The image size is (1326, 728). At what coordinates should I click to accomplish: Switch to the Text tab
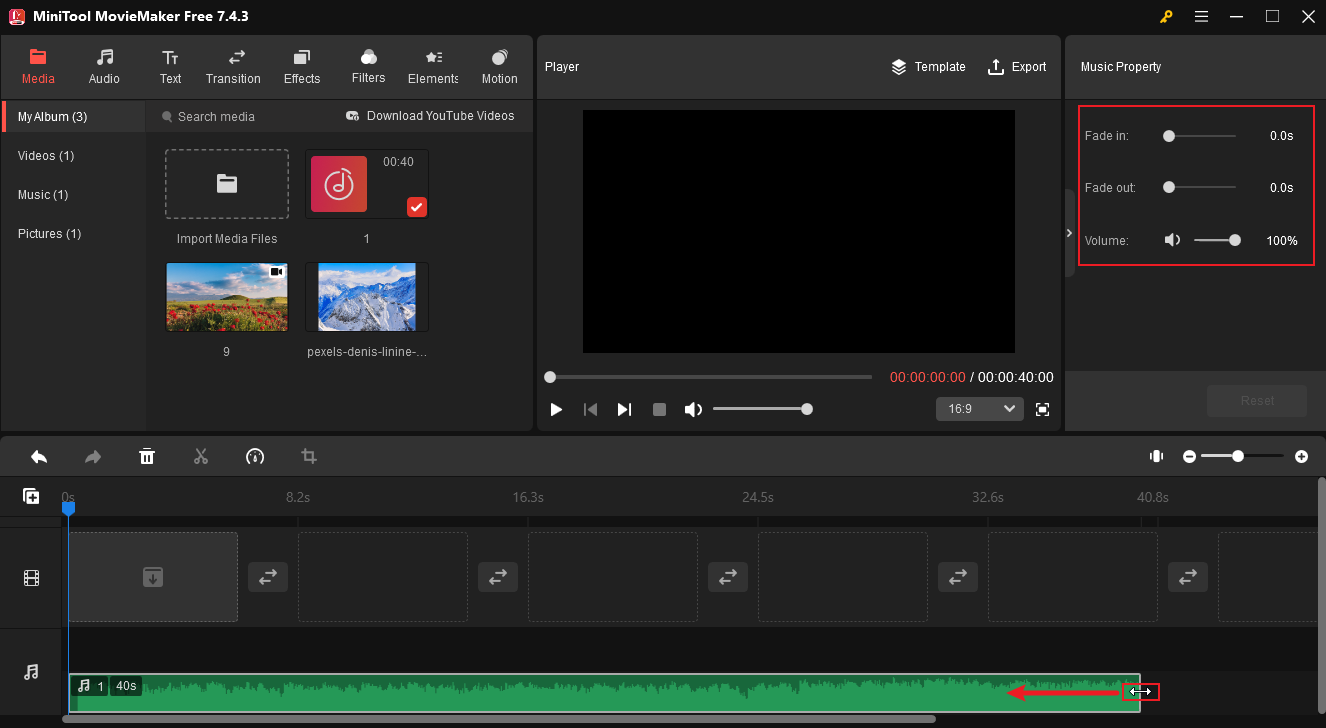170,67
